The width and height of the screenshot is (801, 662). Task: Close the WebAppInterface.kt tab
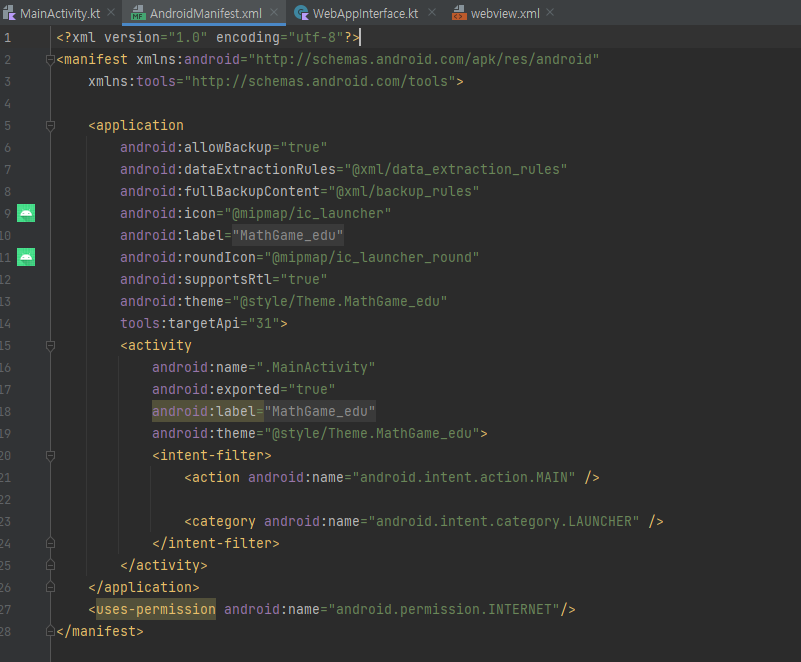(432, 12)
